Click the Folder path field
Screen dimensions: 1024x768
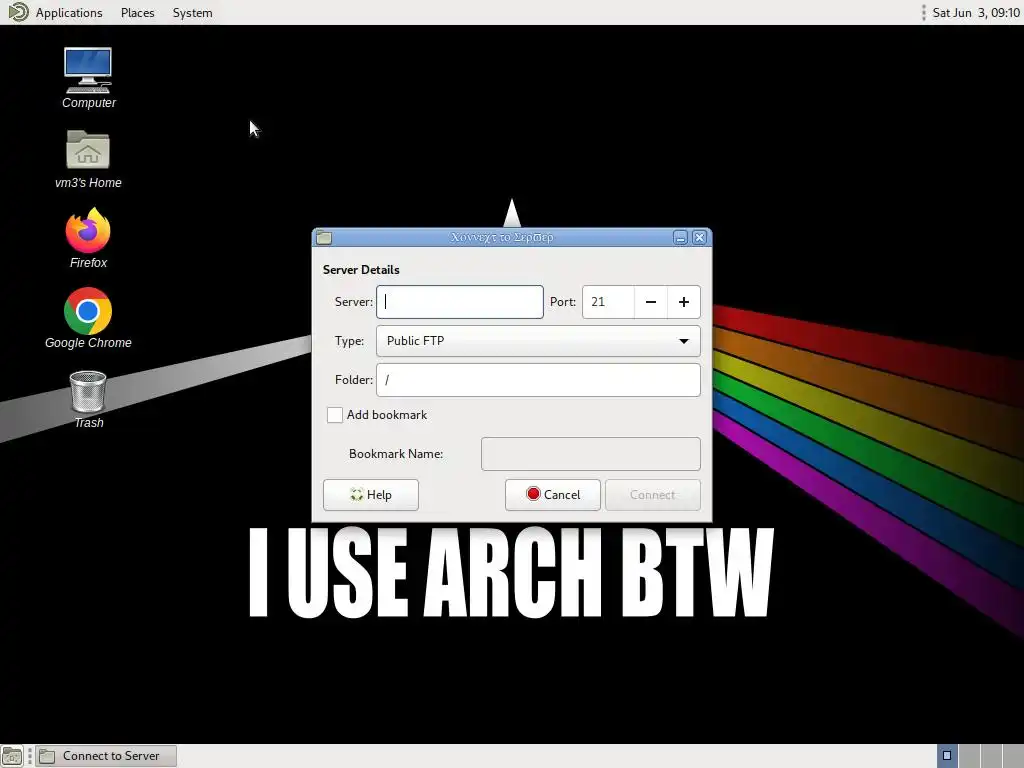tap(538, 380)
